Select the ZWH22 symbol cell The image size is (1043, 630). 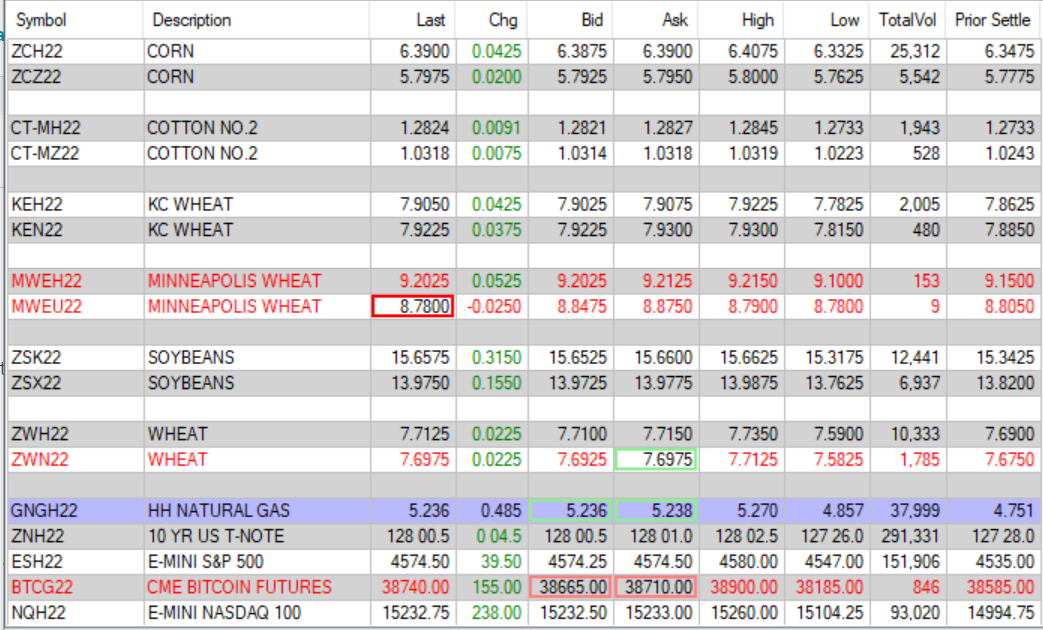(x=76, y=434)
